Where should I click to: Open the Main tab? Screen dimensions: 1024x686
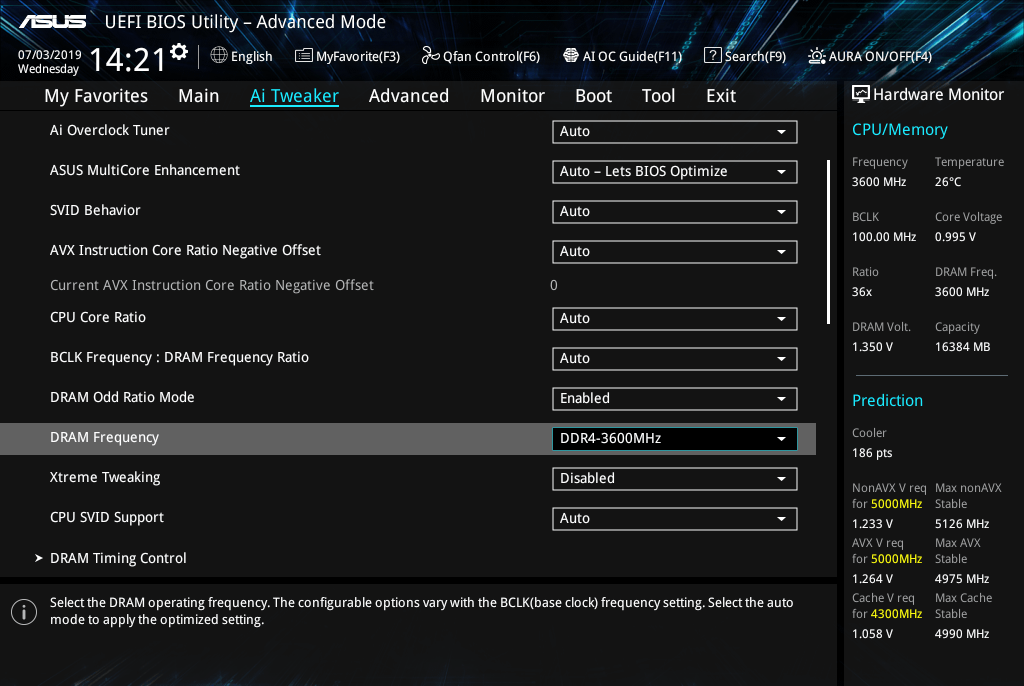click(x=199, y=96)
